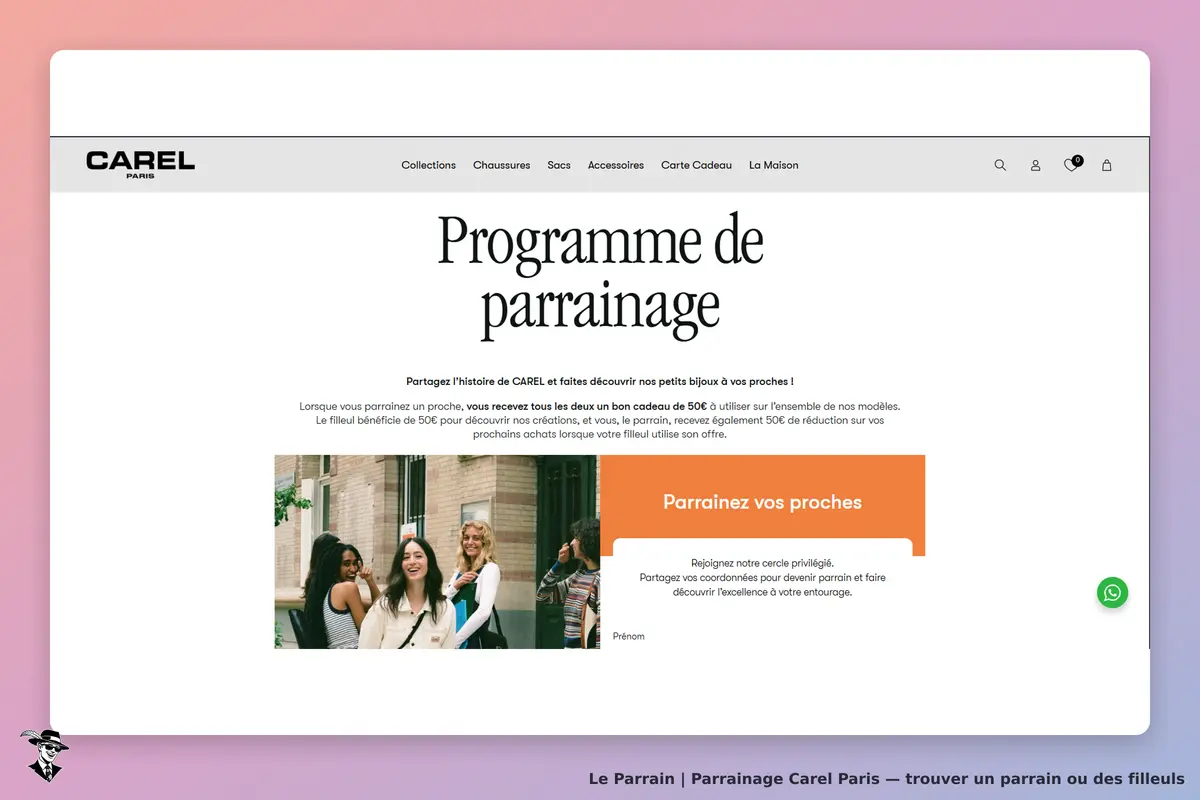Open the Collections menu

coord(428,165)
